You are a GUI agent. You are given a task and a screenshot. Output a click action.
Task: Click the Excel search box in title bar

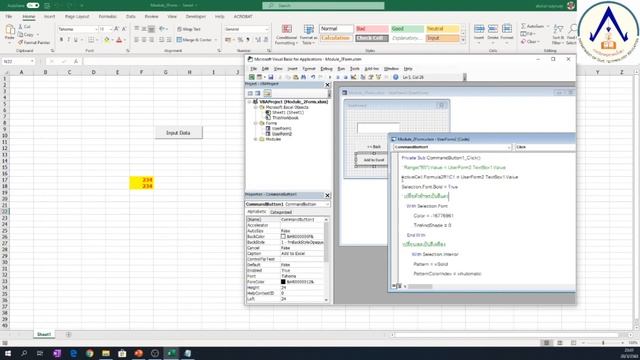pos(323,5)
